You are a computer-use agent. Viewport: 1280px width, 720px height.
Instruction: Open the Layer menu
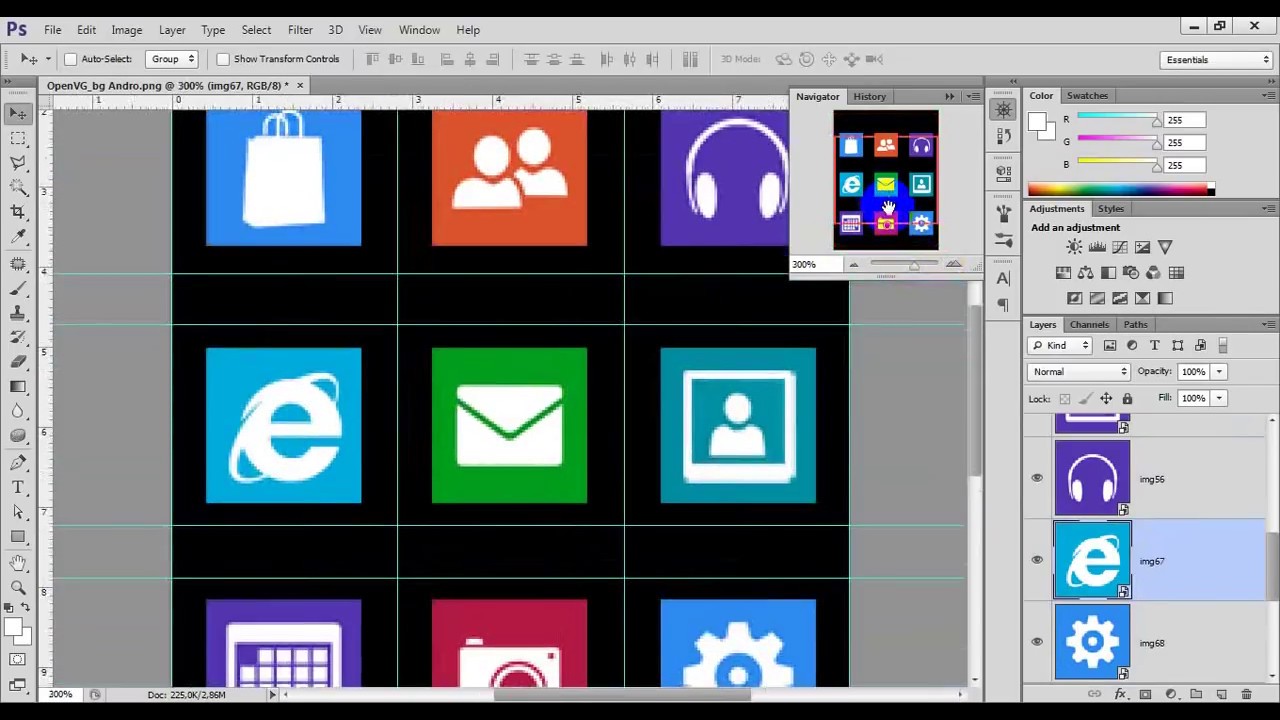[172, 30]
